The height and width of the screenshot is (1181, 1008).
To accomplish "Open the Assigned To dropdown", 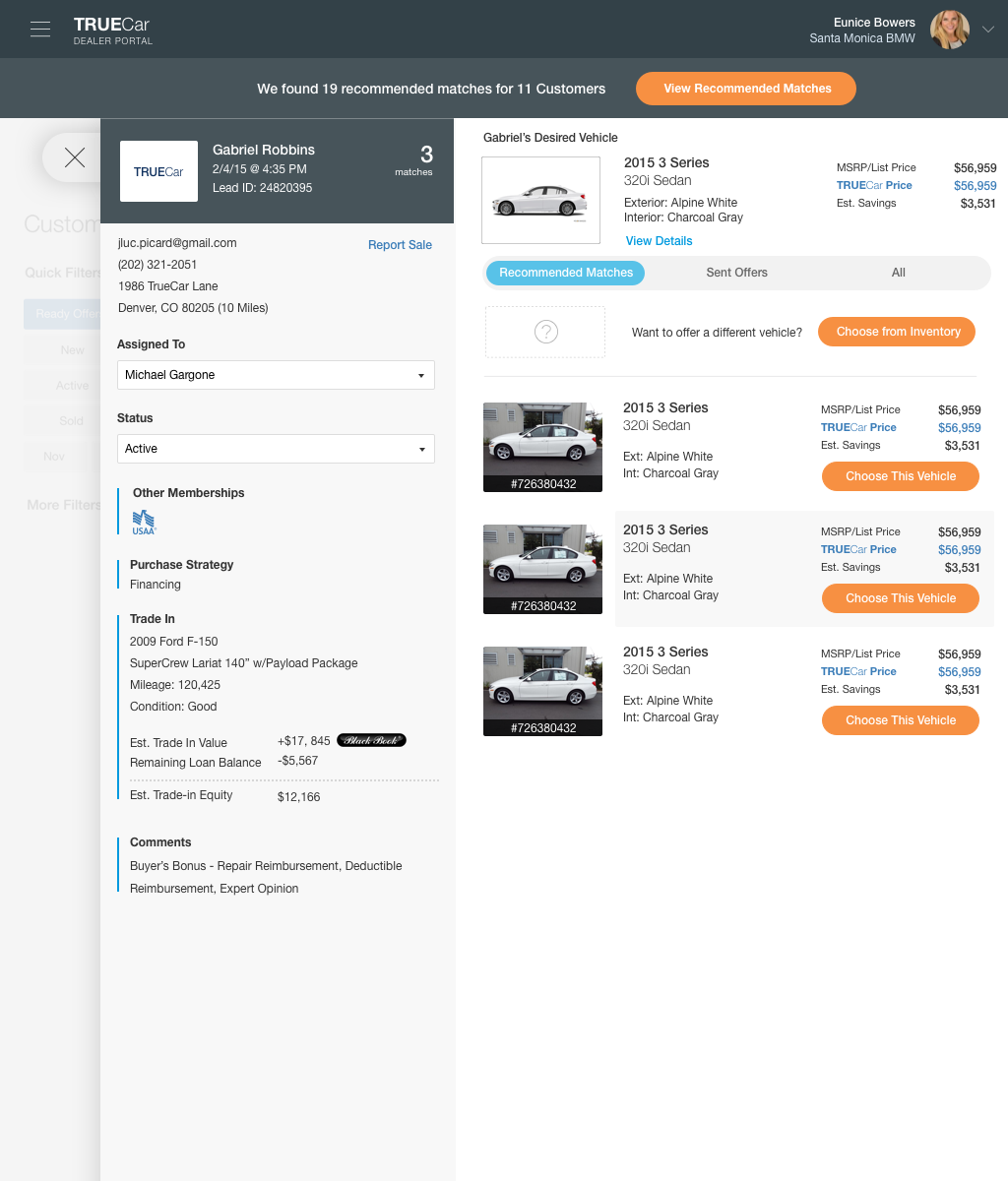I will pyautogui.click(x=276, y=375).
